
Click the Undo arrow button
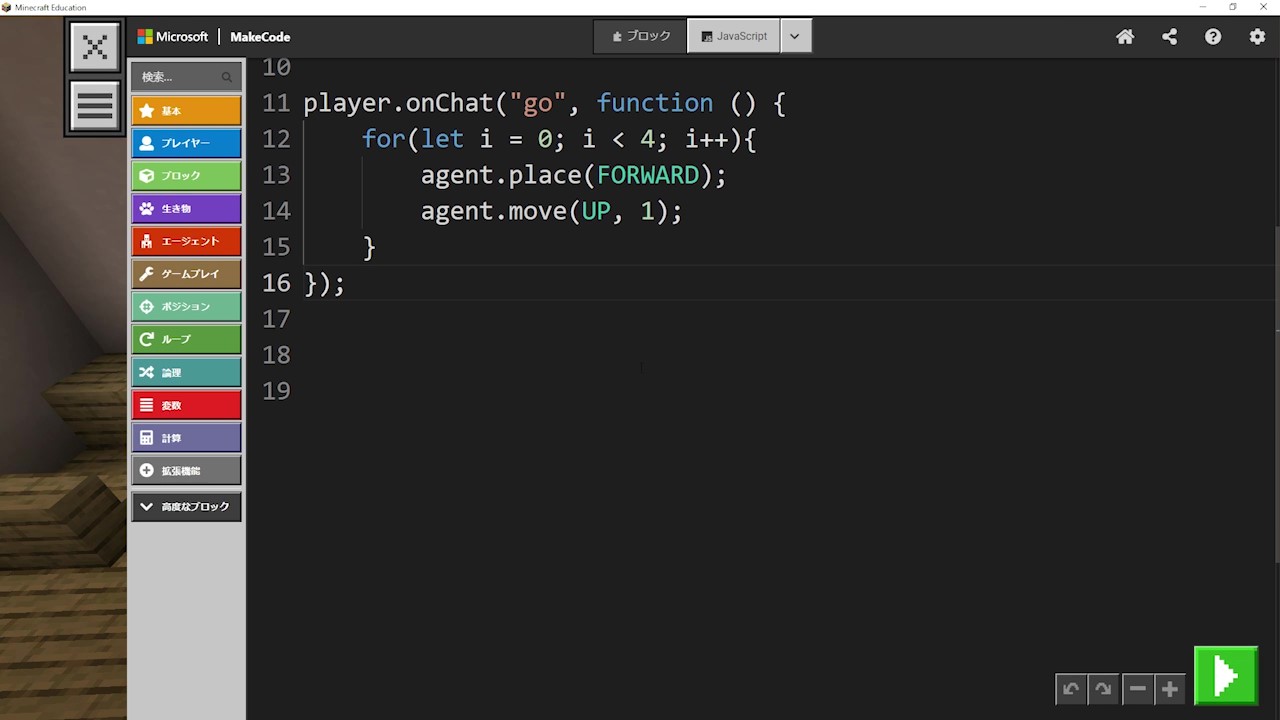(x=1071, y=689)
